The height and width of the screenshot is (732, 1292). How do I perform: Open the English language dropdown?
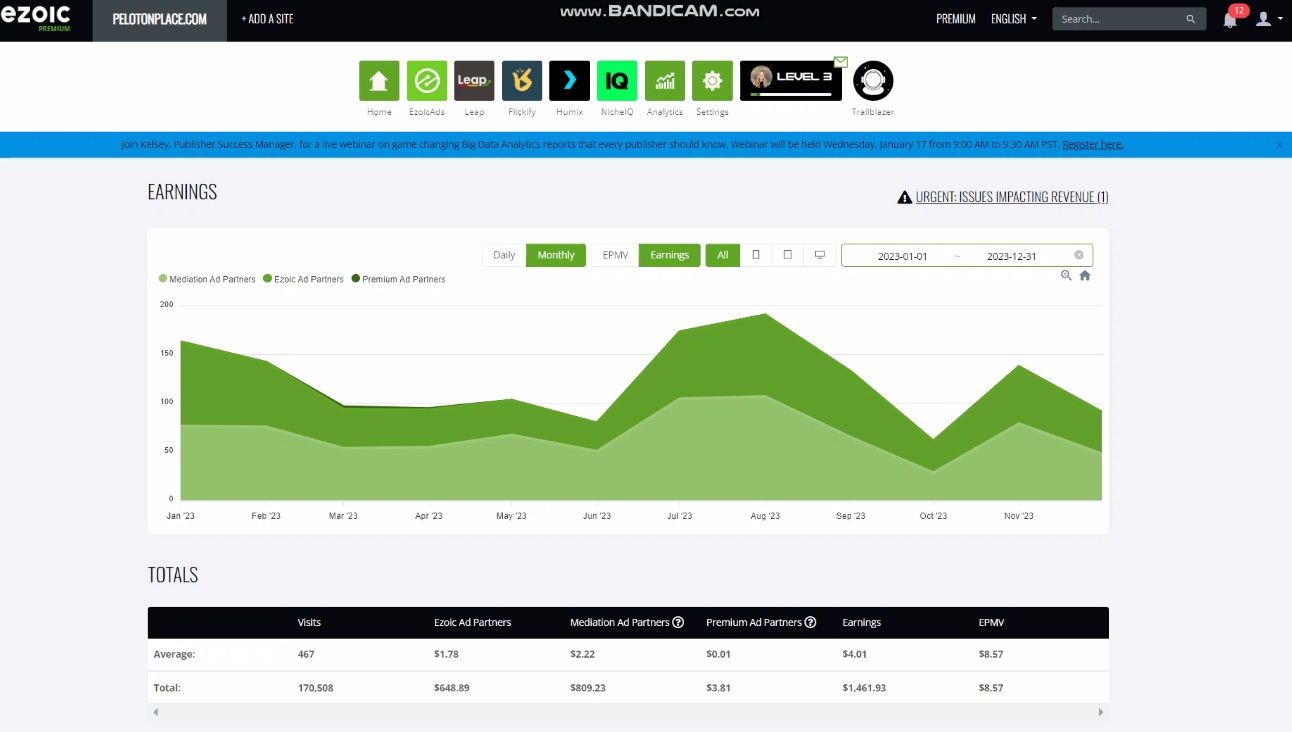point(1014,19)
